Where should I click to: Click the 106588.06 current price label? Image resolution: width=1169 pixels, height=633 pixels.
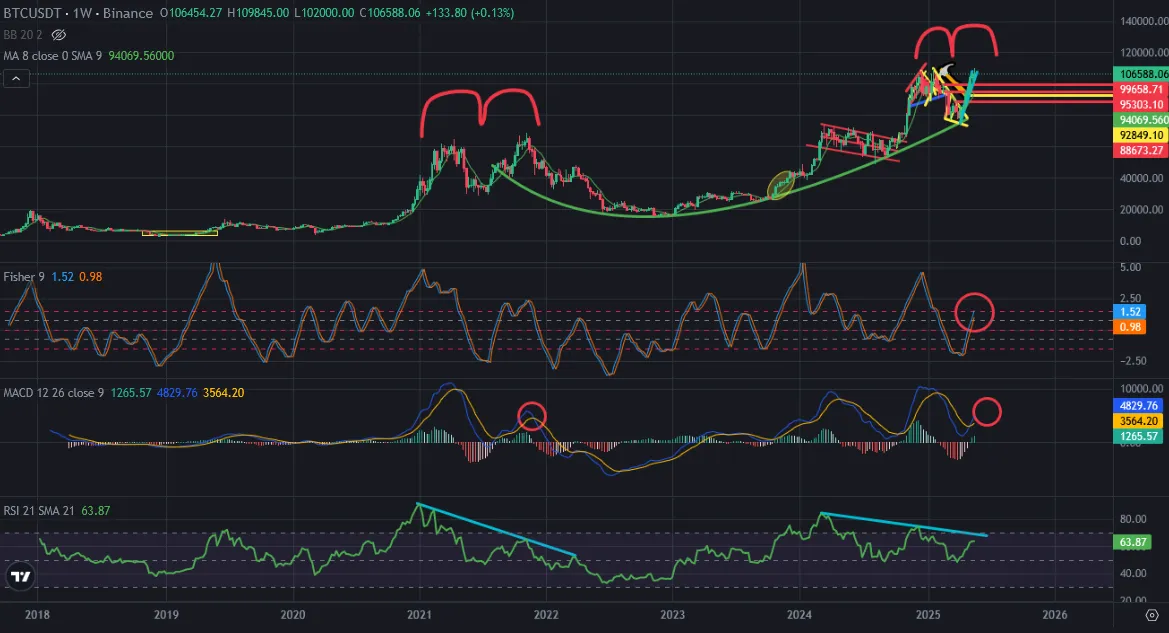[x=1141, y=74]
